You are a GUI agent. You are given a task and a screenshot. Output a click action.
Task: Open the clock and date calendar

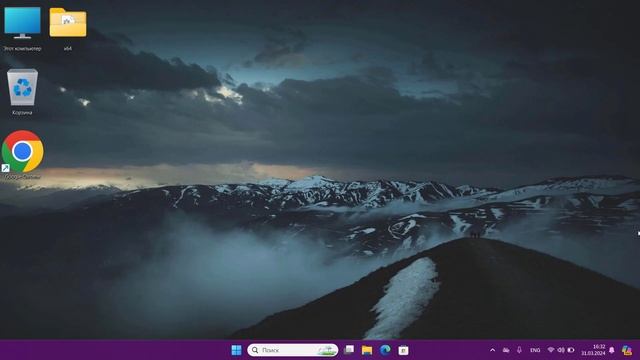coord(593,350)
